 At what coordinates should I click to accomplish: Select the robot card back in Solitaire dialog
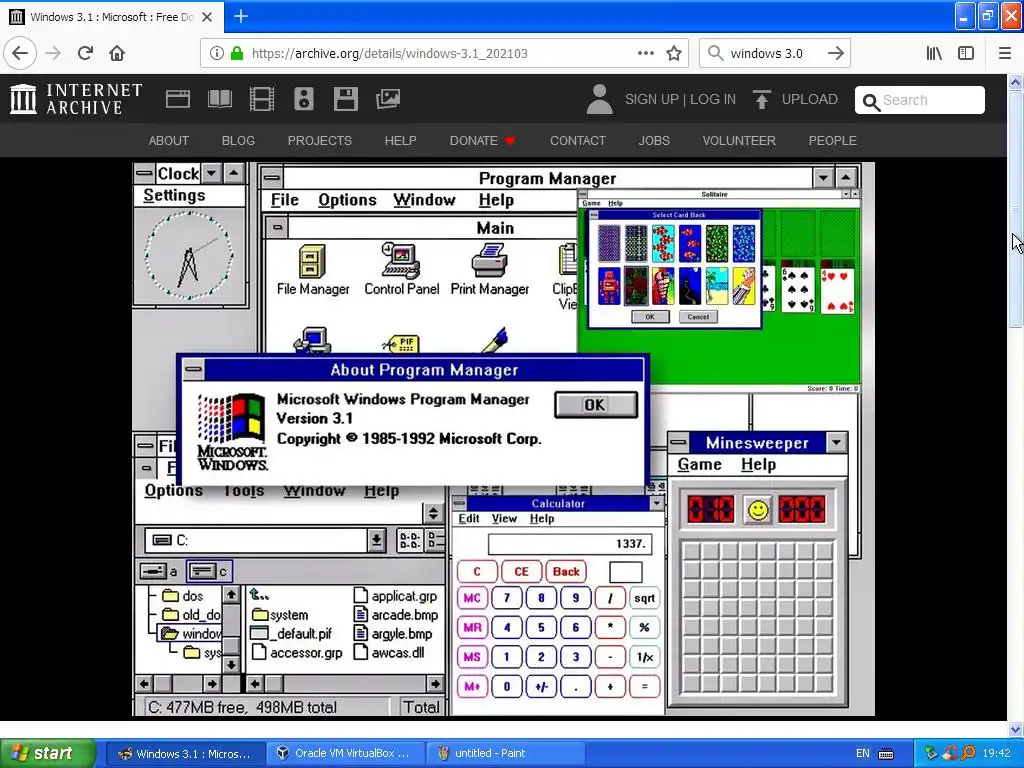coord(609,286)
